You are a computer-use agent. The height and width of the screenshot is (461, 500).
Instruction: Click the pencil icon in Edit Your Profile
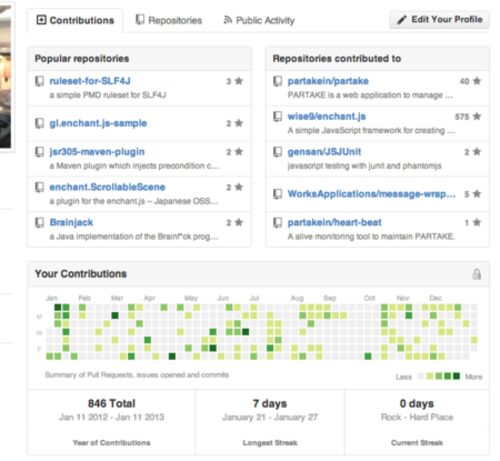point(402,20)
